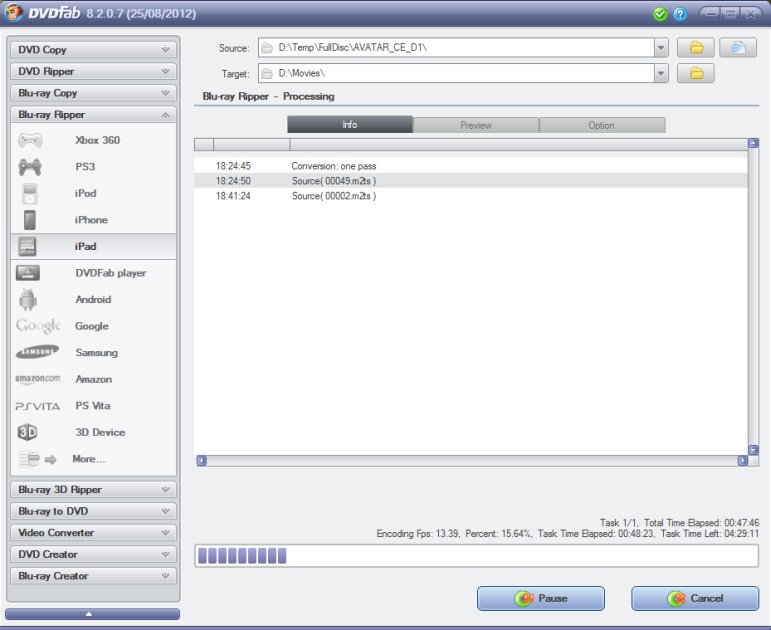Select the amazon.com logo icon
Image resolution: width=771 pixels, height=630 pixels.
37,379
